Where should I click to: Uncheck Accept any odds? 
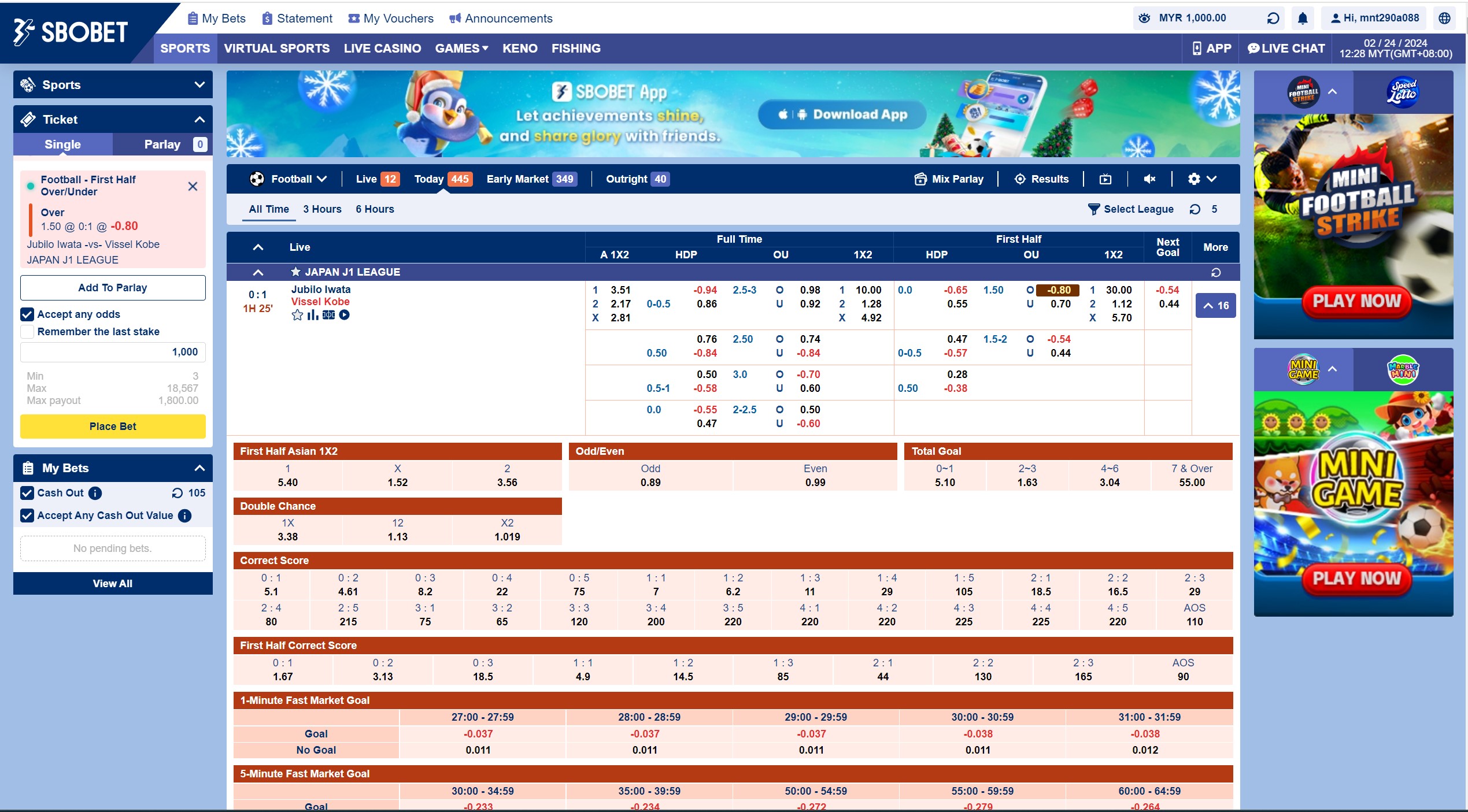pos(27,314)
